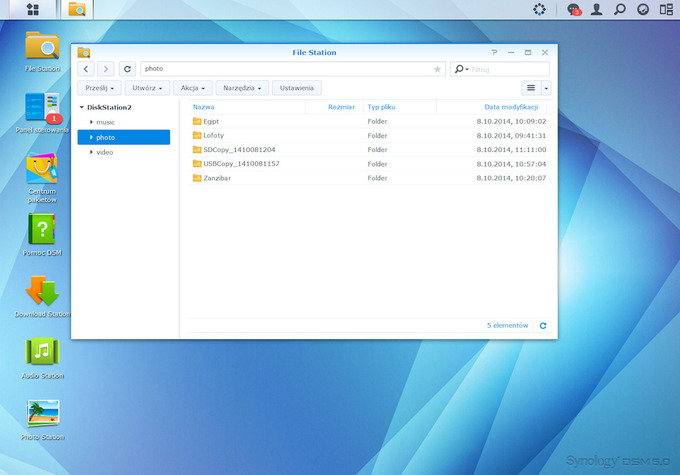Expand the video folder arrow
This screenshot has width=680, height=475.
pos(91,152)
